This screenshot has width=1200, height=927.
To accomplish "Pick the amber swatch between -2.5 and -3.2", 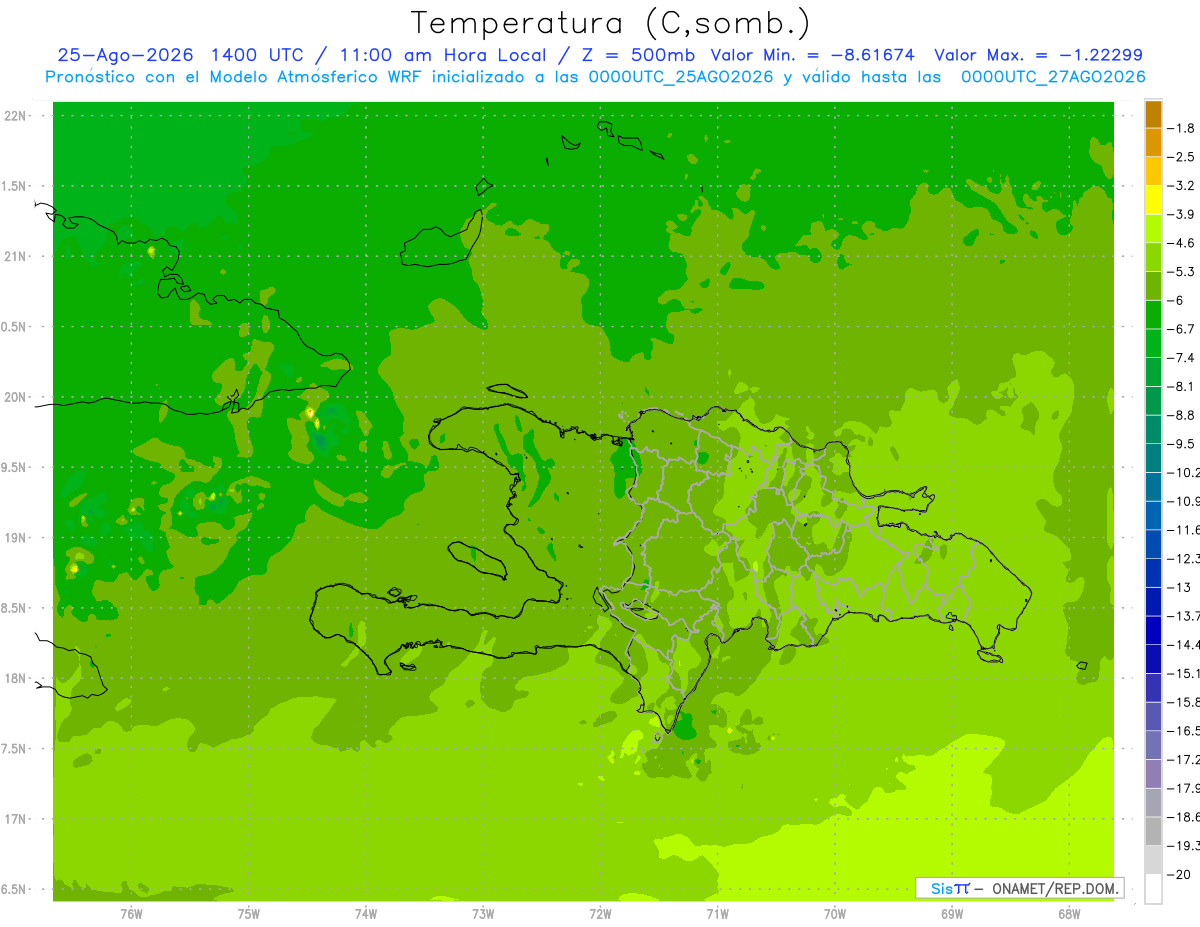I will tap(1153, 171).
